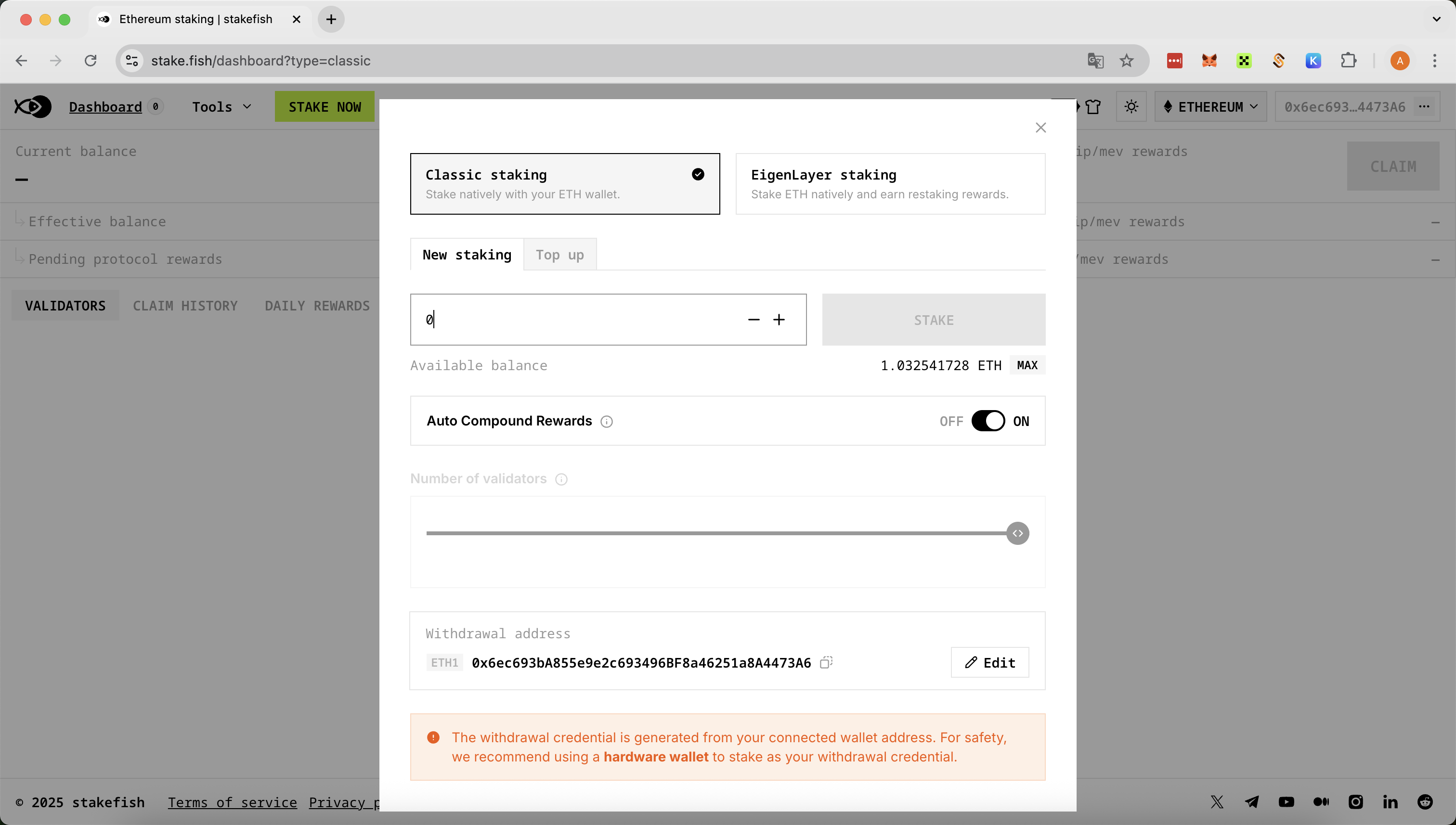1456x825 pixels.
Task: Open the Medium social link
Action: click(1321, 802)
